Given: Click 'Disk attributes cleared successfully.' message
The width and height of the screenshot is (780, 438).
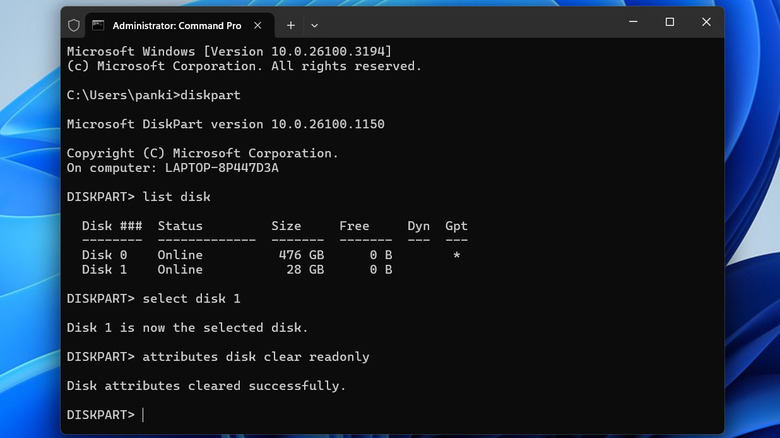Looking at the screenshot, I should pyautogui.click(x=206, y=386).
